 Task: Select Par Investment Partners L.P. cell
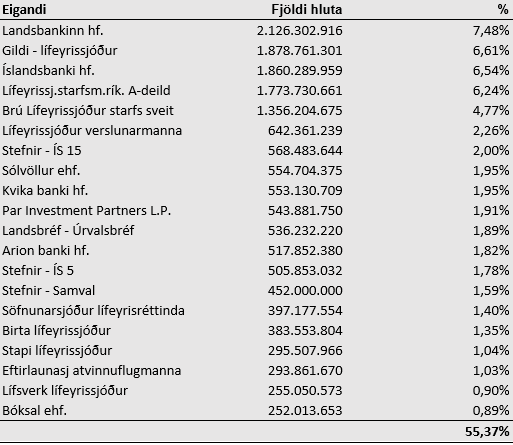[86, 211]
